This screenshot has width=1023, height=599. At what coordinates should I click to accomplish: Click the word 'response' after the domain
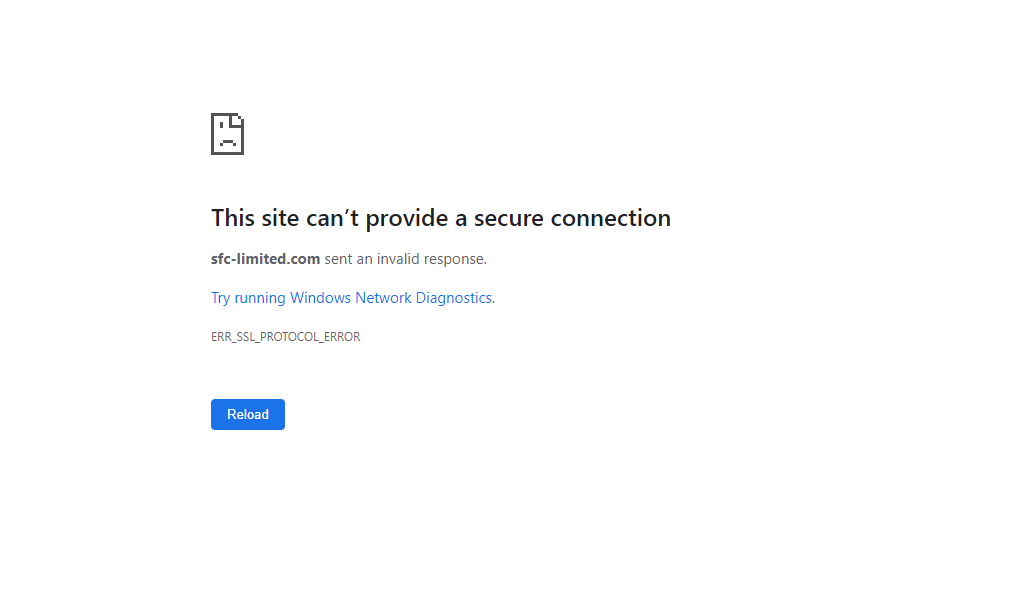(454, 260)
